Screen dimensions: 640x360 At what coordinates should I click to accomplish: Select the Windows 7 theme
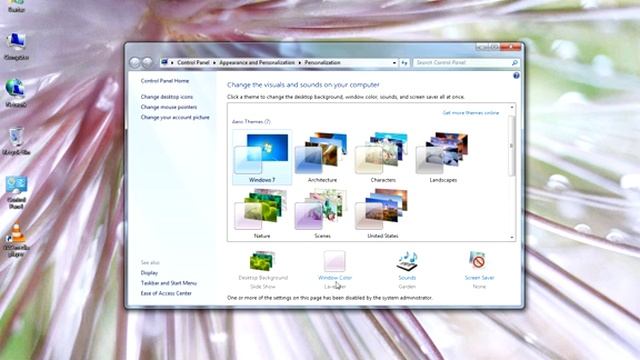(262, 158)
